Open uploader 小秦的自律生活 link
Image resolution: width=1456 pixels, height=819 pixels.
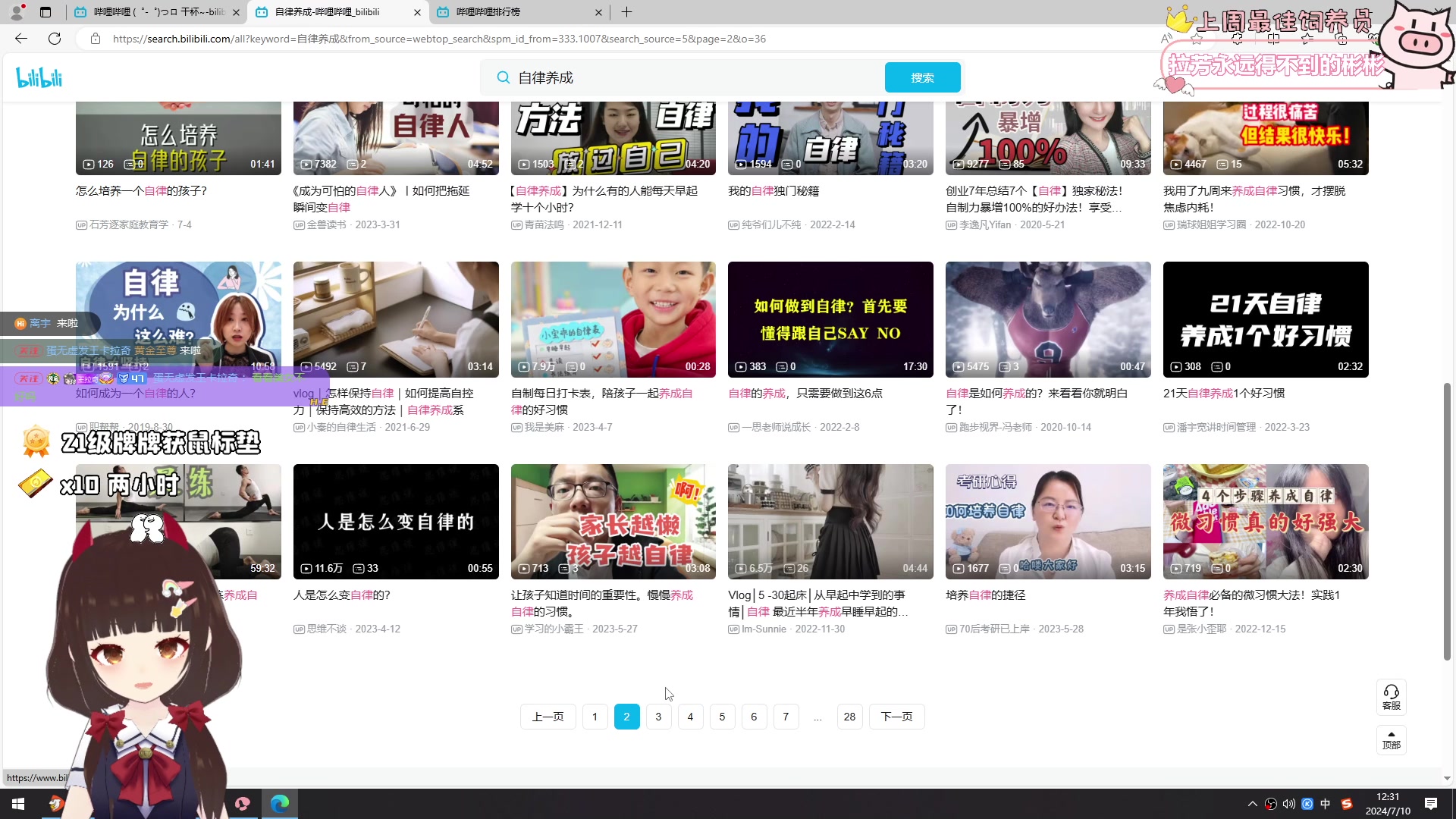(334, 428)
